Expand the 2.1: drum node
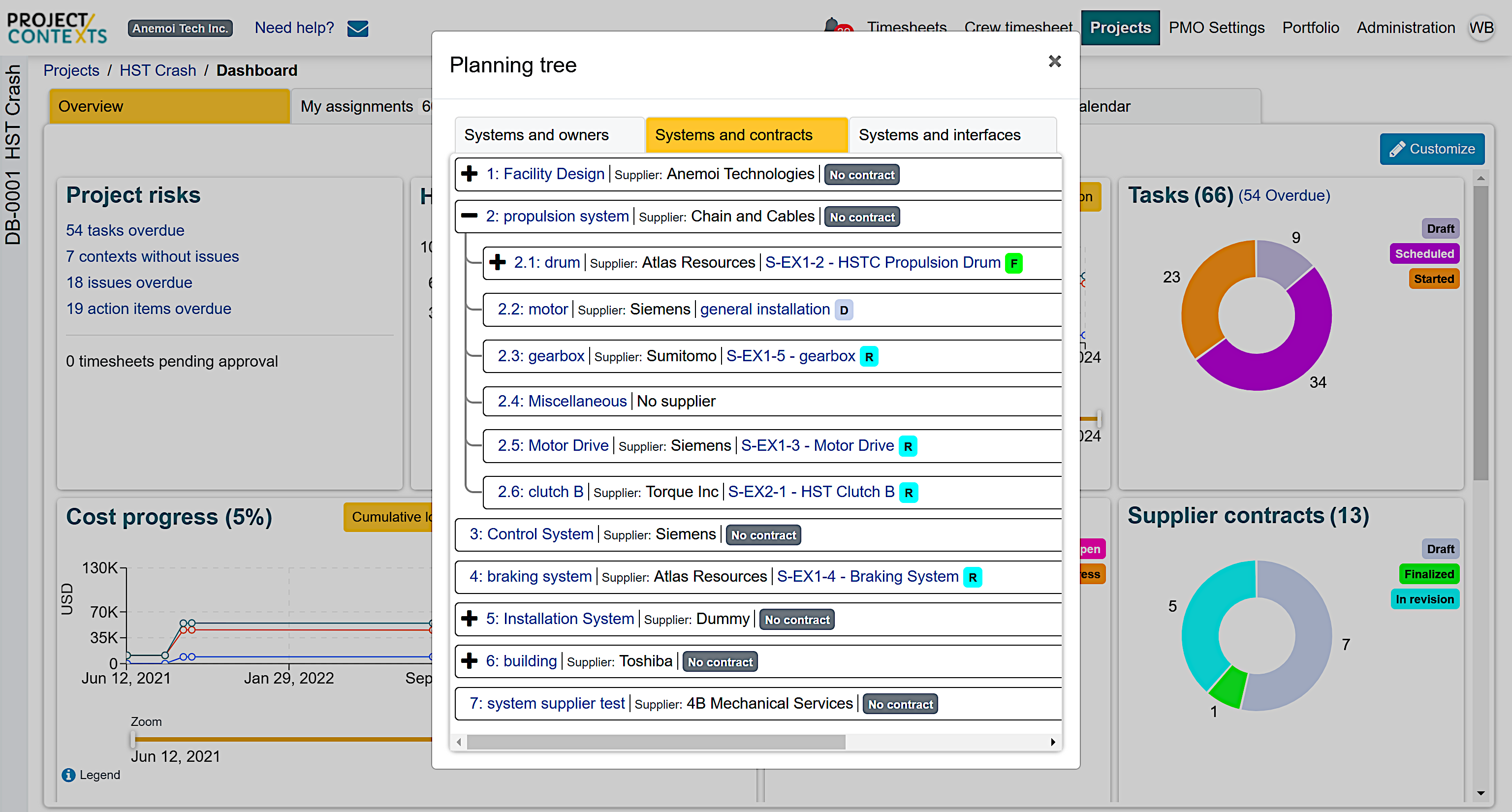This screenshot has width=1512, height=812. coord(497,262)
